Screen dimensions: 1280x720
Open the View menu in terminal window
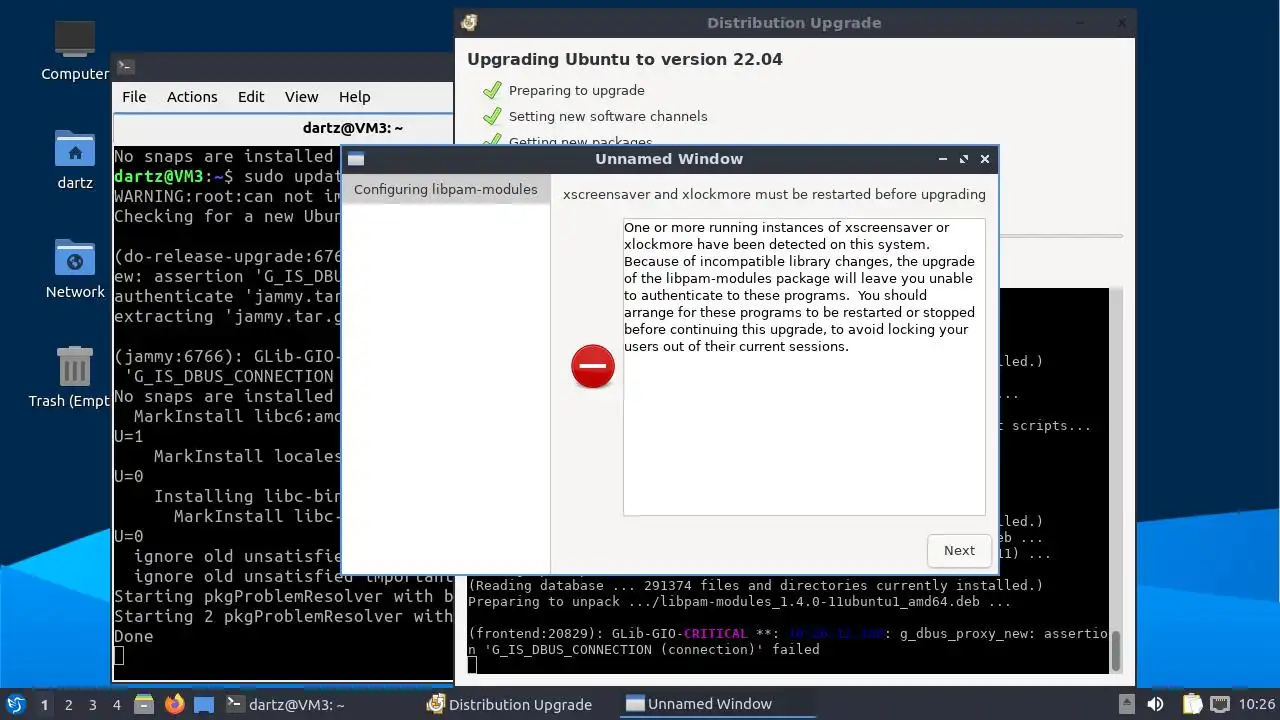(301, 97)
